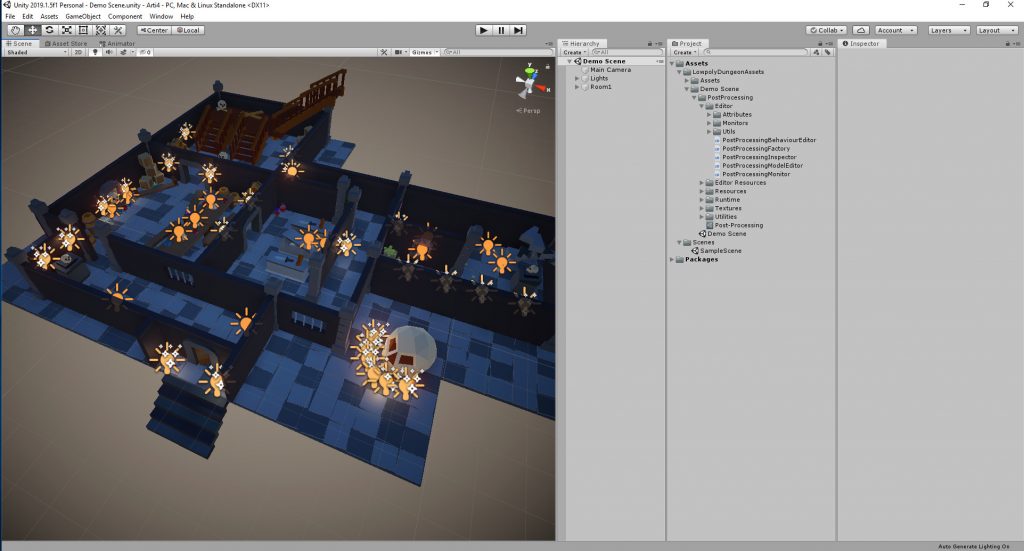The height and width of the screenshot is (551, 1024).
Task: Toggle Local handle rotation button
Action: pos(188,30)
